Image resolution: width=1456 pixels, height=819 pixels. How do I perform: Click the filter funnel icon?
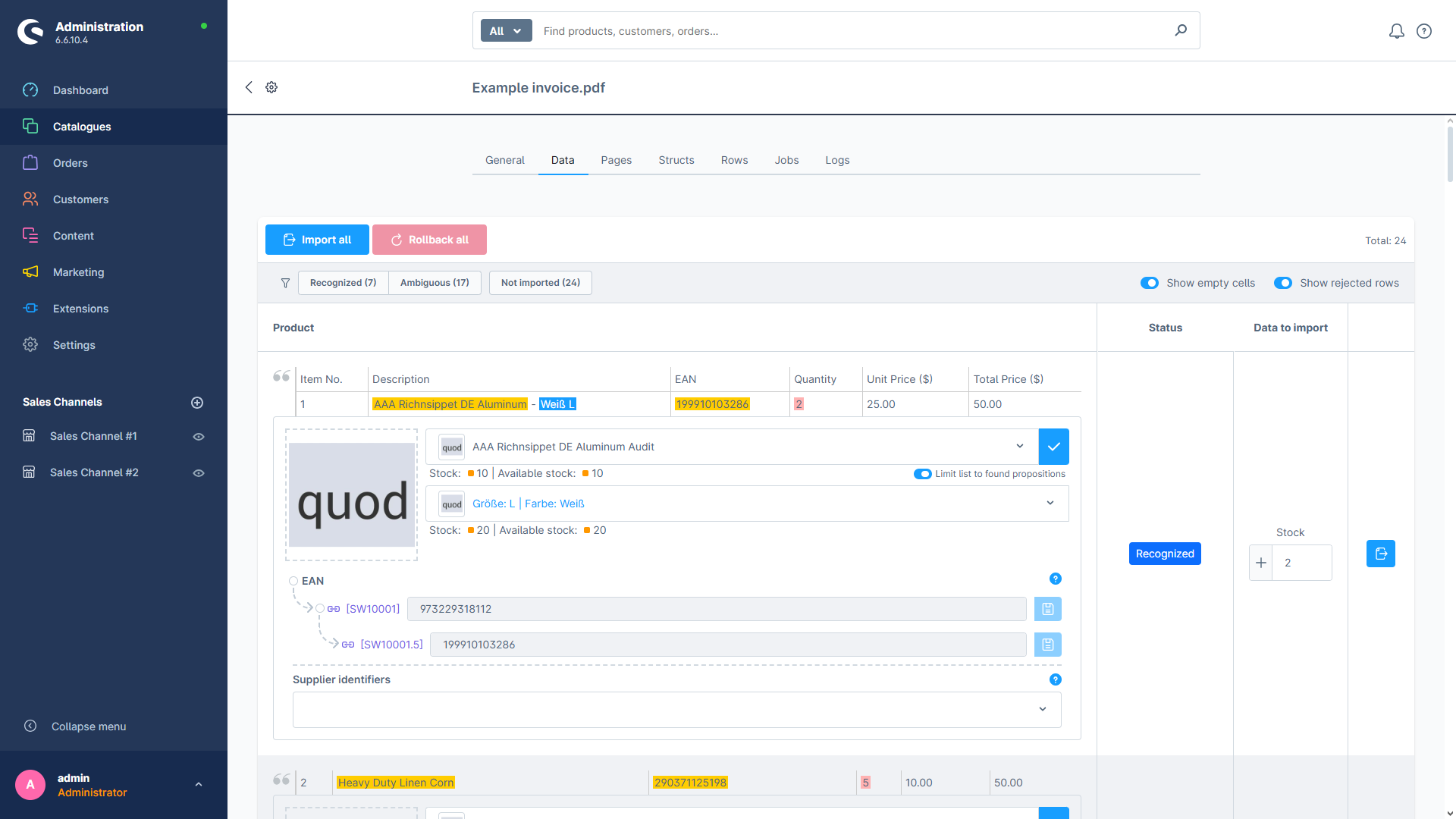coord(285,283)
